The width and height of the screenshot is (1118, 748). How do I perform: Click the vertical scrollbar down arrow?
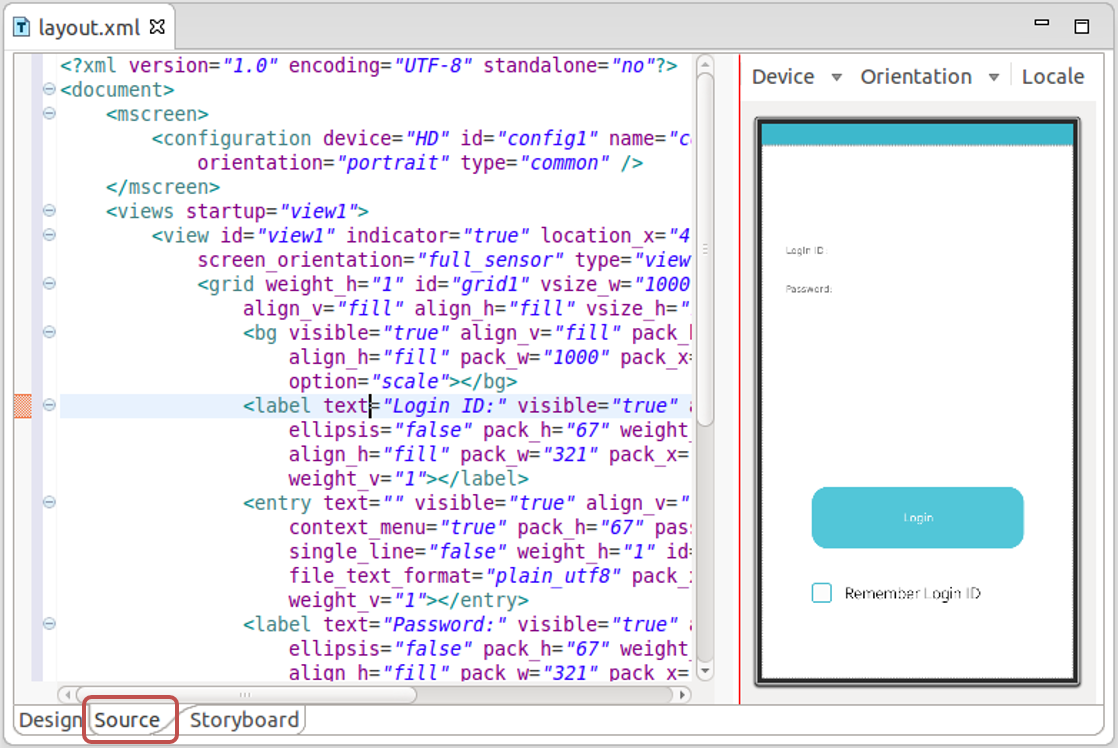(704, 671)
